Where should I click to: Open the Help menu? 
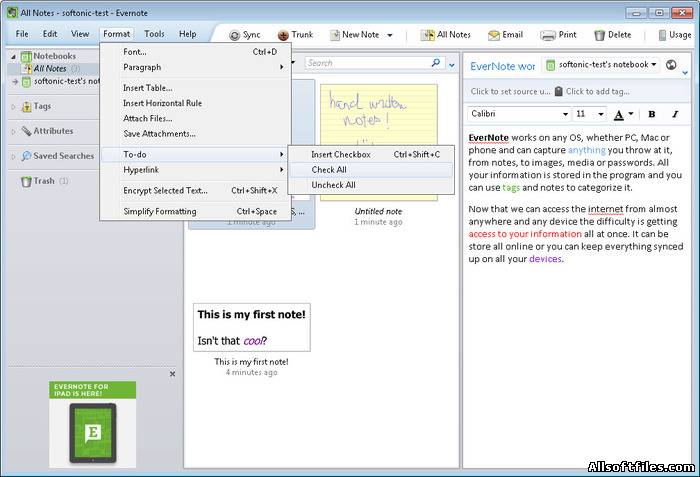188,34
